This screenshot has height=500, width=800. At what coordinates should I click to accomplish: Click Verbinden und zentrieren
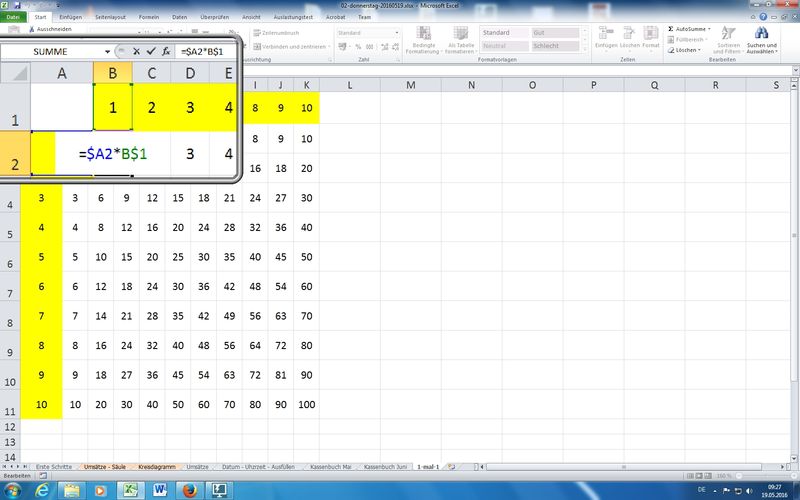[x=289, y=46]
